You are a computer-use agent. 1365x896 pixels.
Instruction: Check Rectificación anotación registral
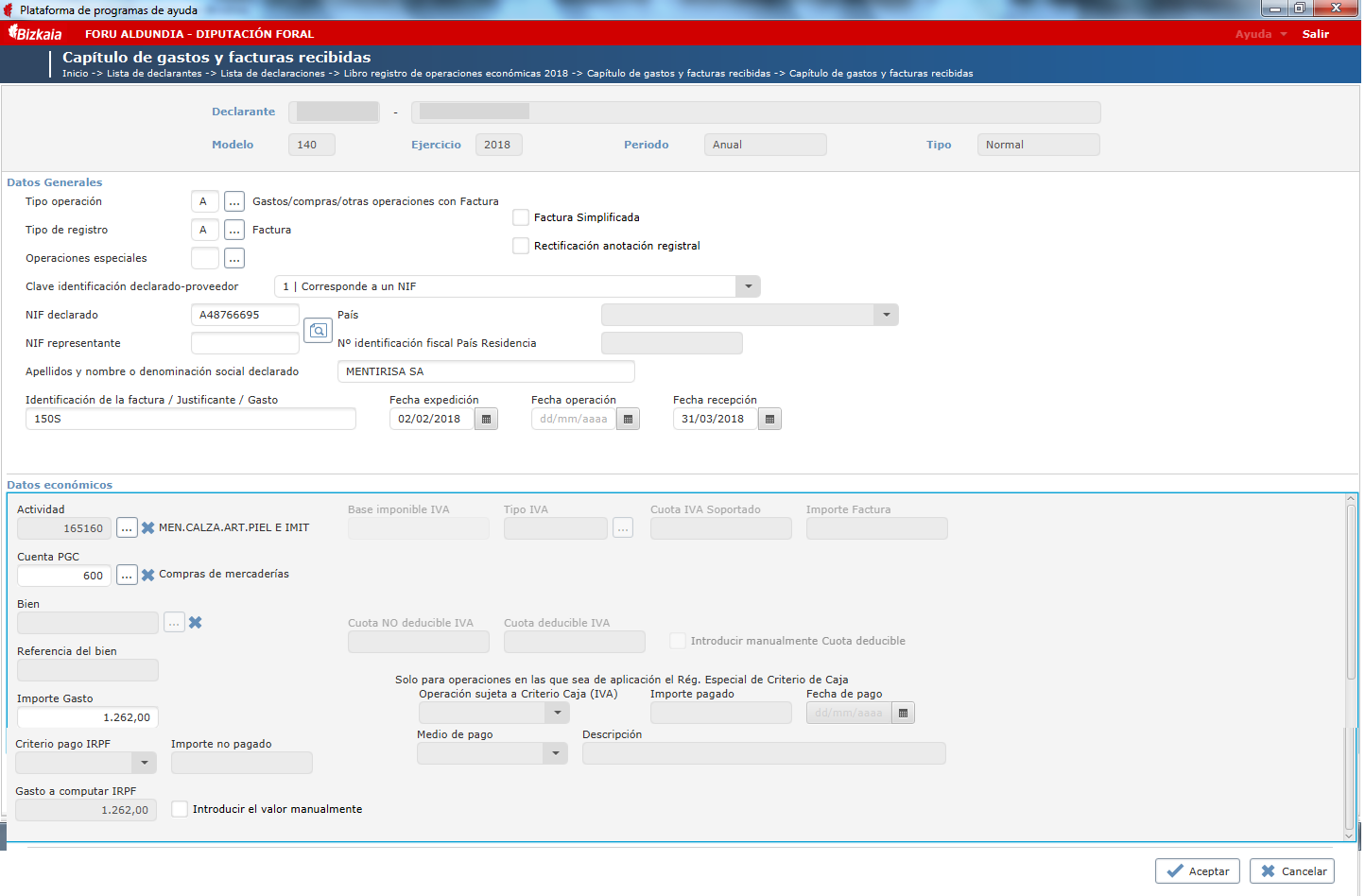pyautogui.click(x=521, y=246)
